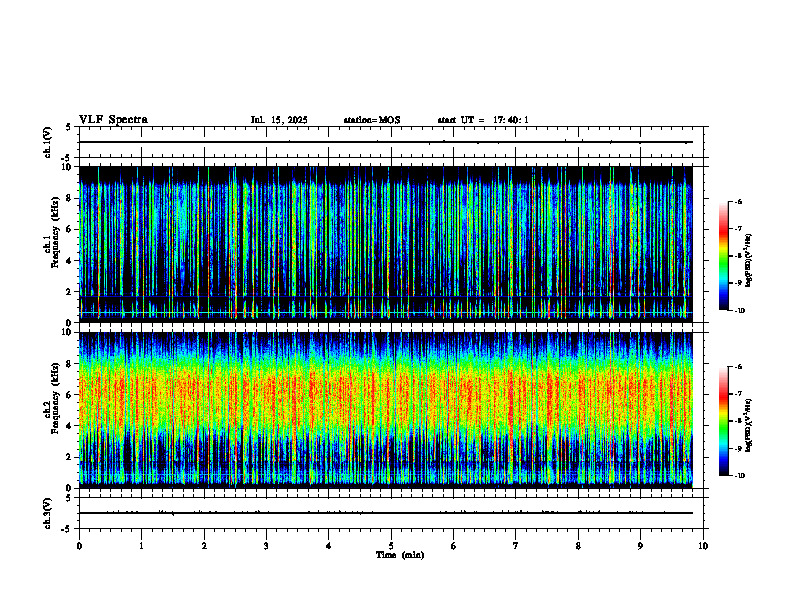Click the ch.2 spectrogram color scale bar
The height and width of the screenshot is (612, 792).
pos(723,421)
